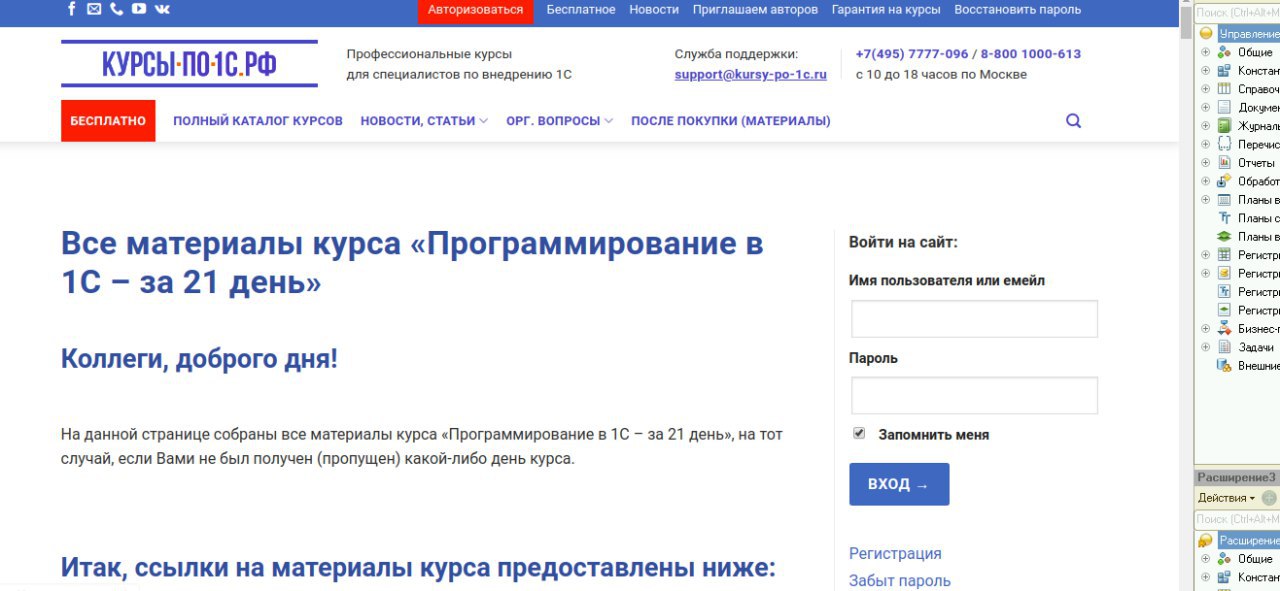
Task: Expand the Задачи tree node
Action: (x=1205, y=347)
